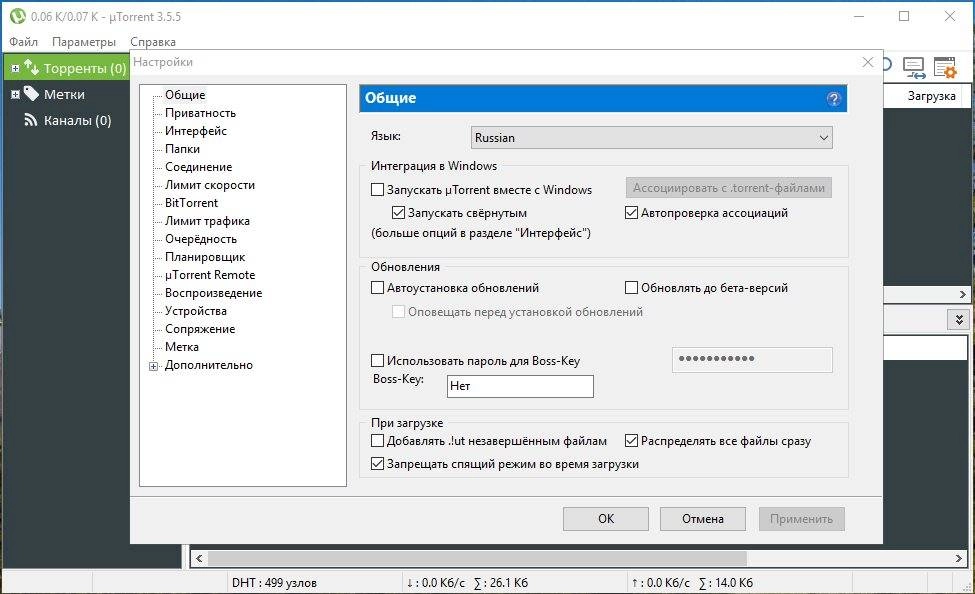Select Интерфейс in the settings tree
The image size is (975, 594).
pyautogui.click(x=195, y=131)
